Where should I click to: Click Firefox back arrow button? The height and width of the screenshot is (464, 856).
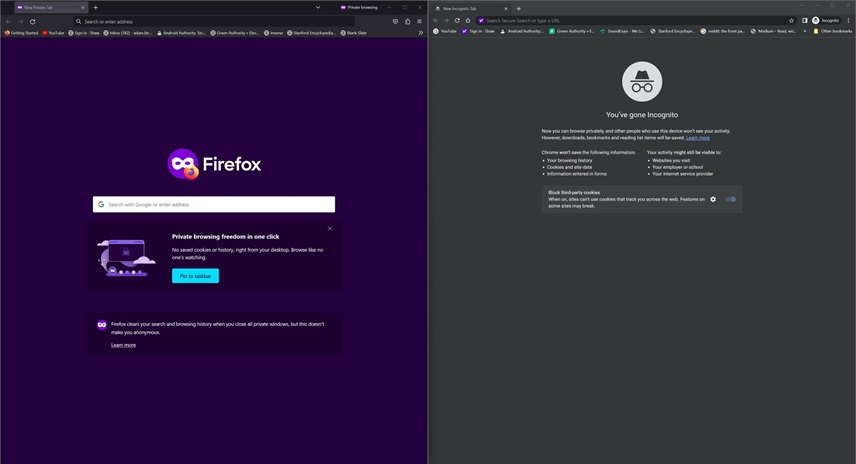pyautogui.click(x=8, y=22)
